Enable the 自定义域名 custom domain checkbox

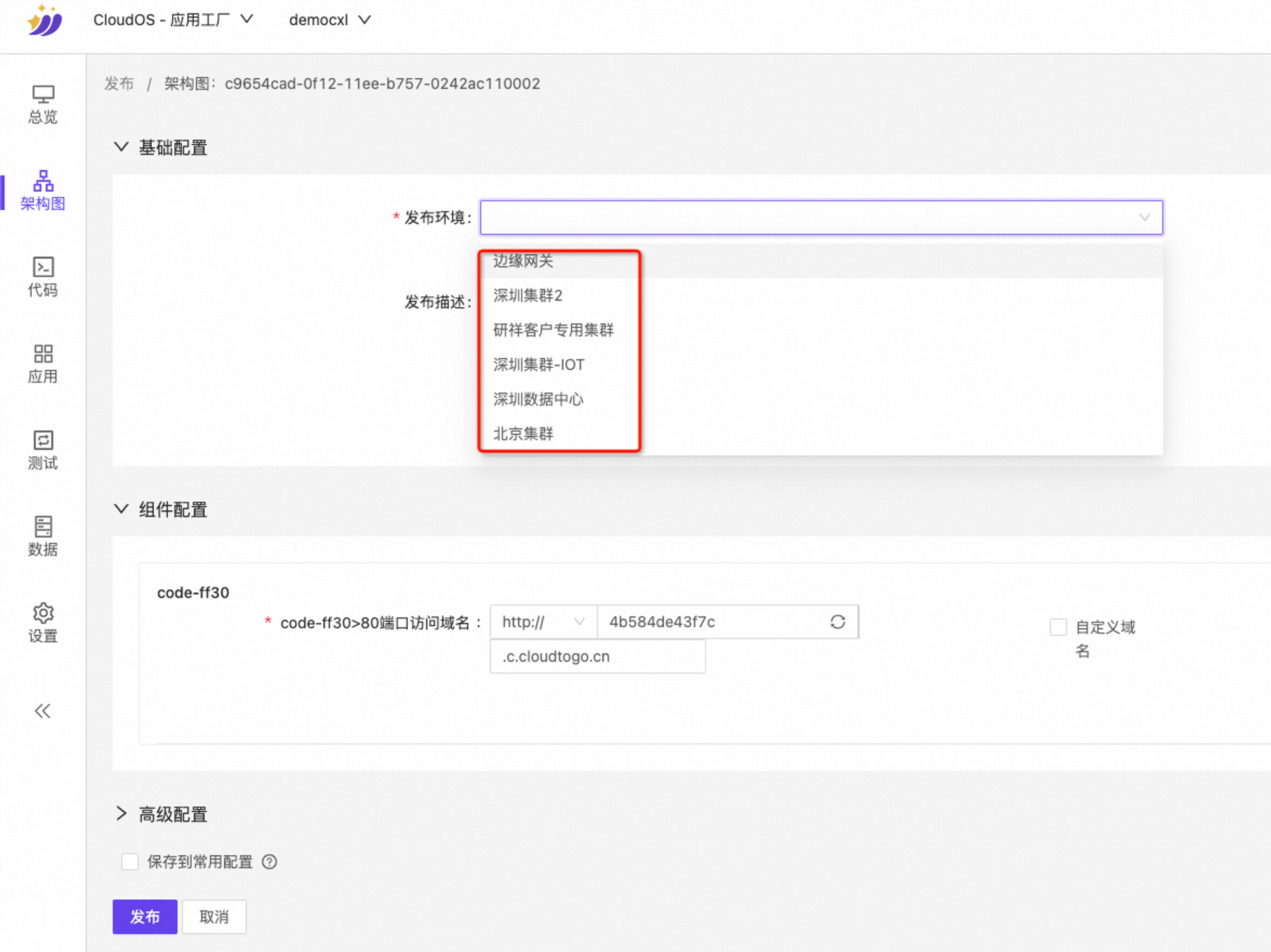tap(1057, 627)
